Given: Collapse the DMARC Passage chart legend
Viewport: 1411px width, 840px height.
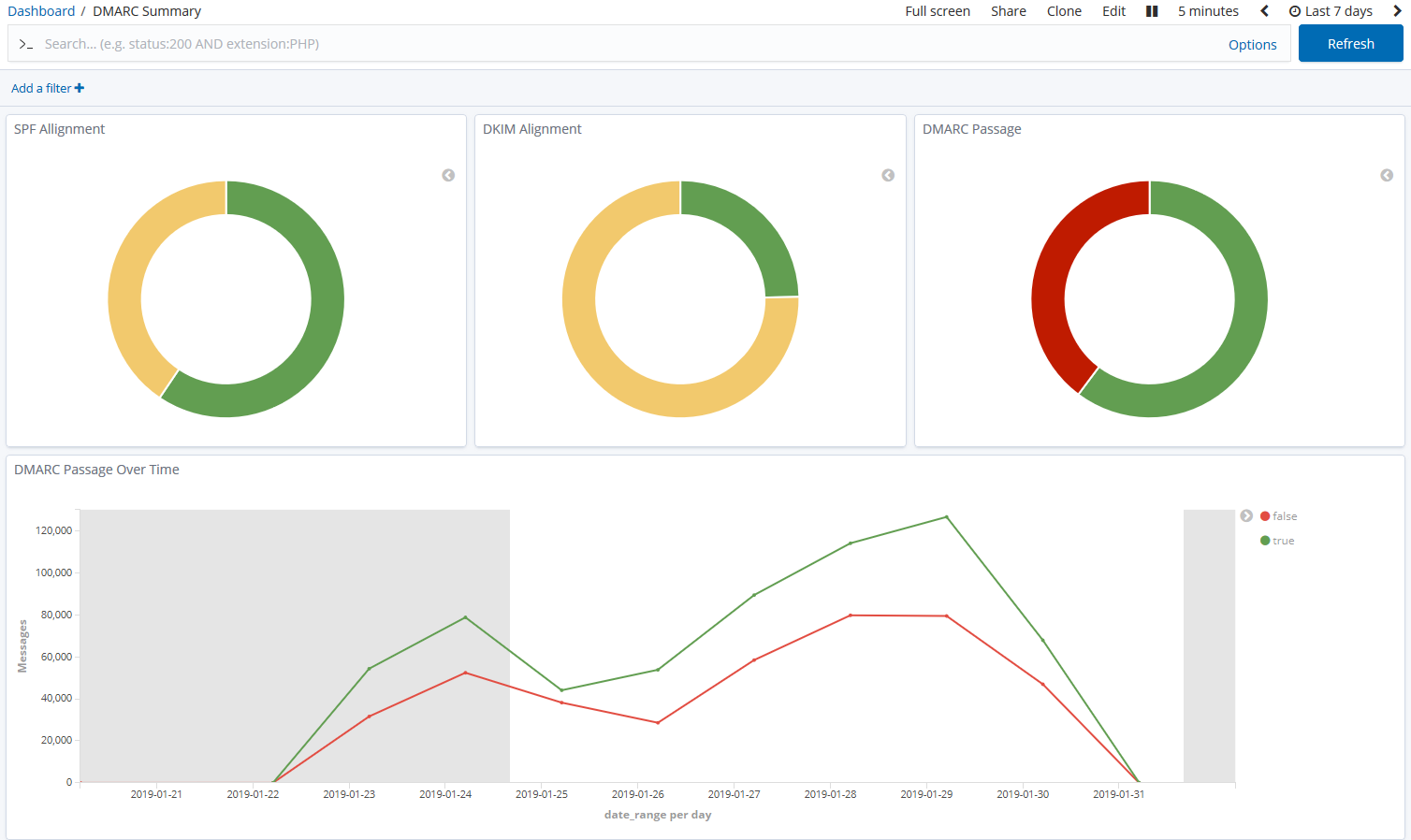Looking at the screenshot, I should pos(1387,175).
